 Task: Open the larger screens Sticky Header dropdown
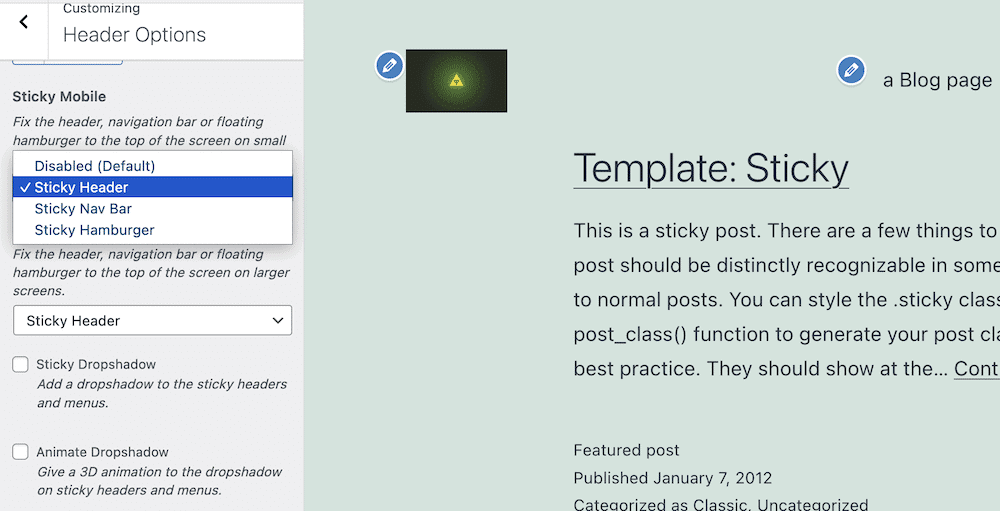click(x=153, y=321)
